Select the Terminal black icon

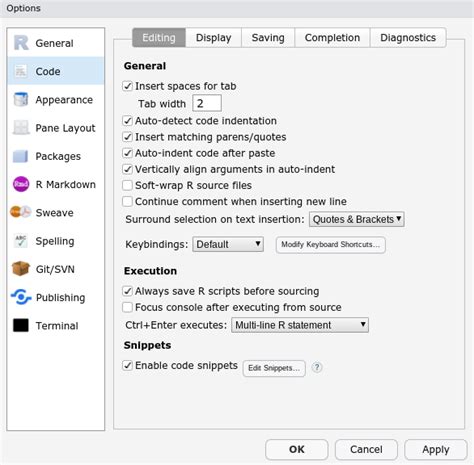coord(21,325)
